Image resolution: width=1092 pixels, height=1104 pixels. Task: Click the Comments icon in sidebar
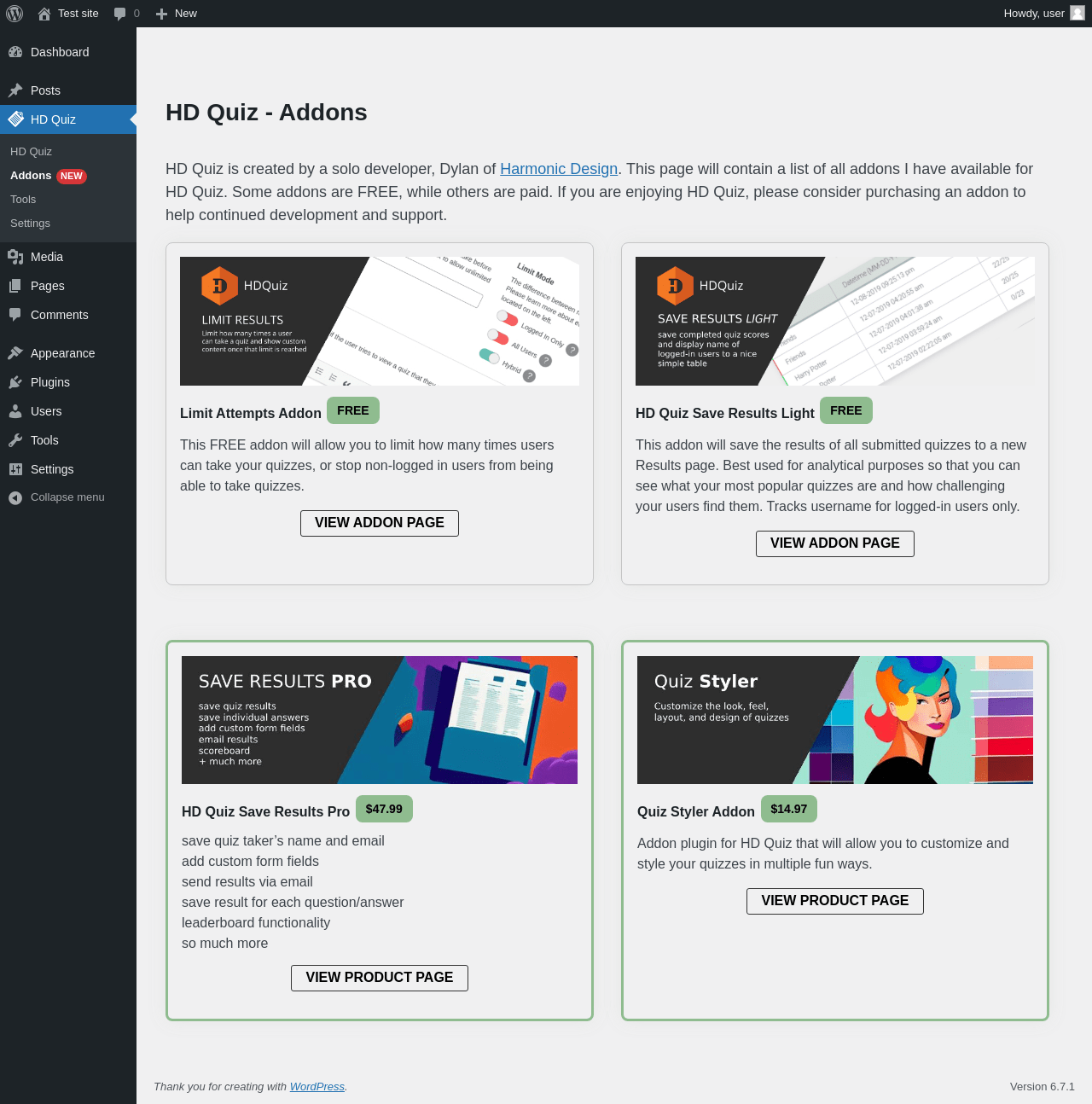(x=15, y=315)
